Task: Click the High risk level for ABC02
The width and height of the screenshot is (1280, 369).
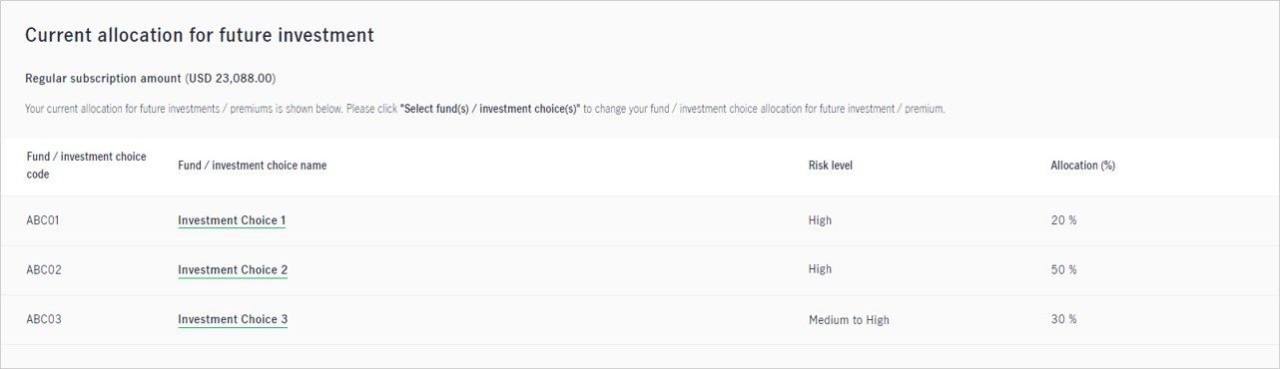Action: [820, 270]
